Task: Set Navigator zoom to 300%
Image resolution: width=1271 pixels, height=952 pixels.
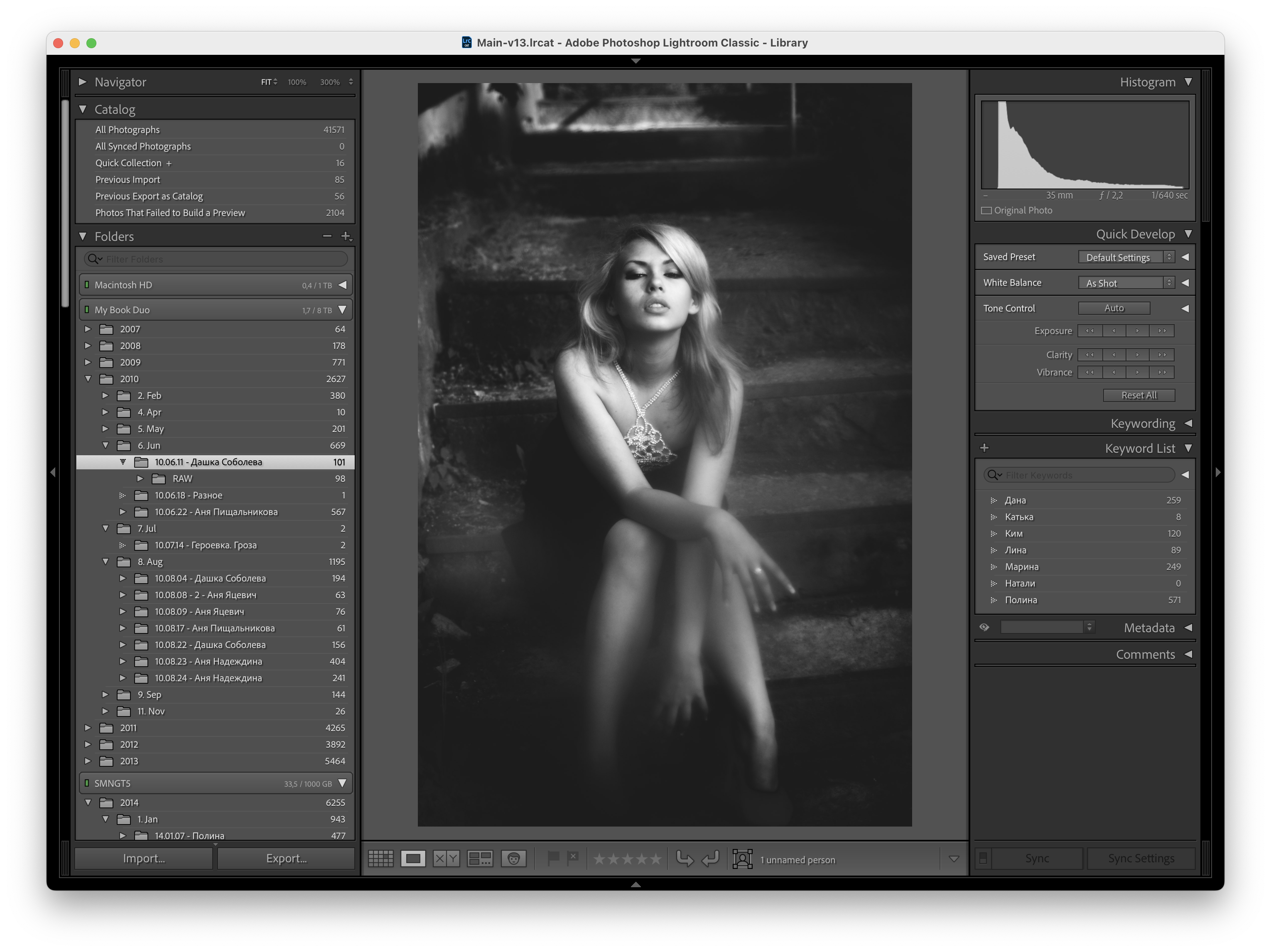Action: coord(330,82)
